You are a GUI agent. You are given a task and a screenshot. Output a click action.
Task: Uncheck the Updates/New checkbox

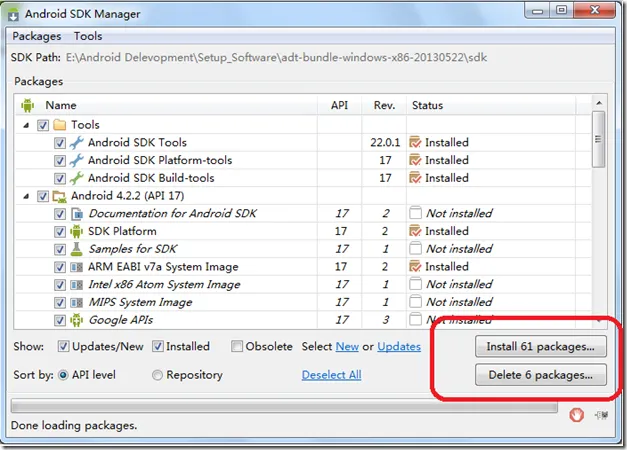pyautogui.click(x=64, y=347)
